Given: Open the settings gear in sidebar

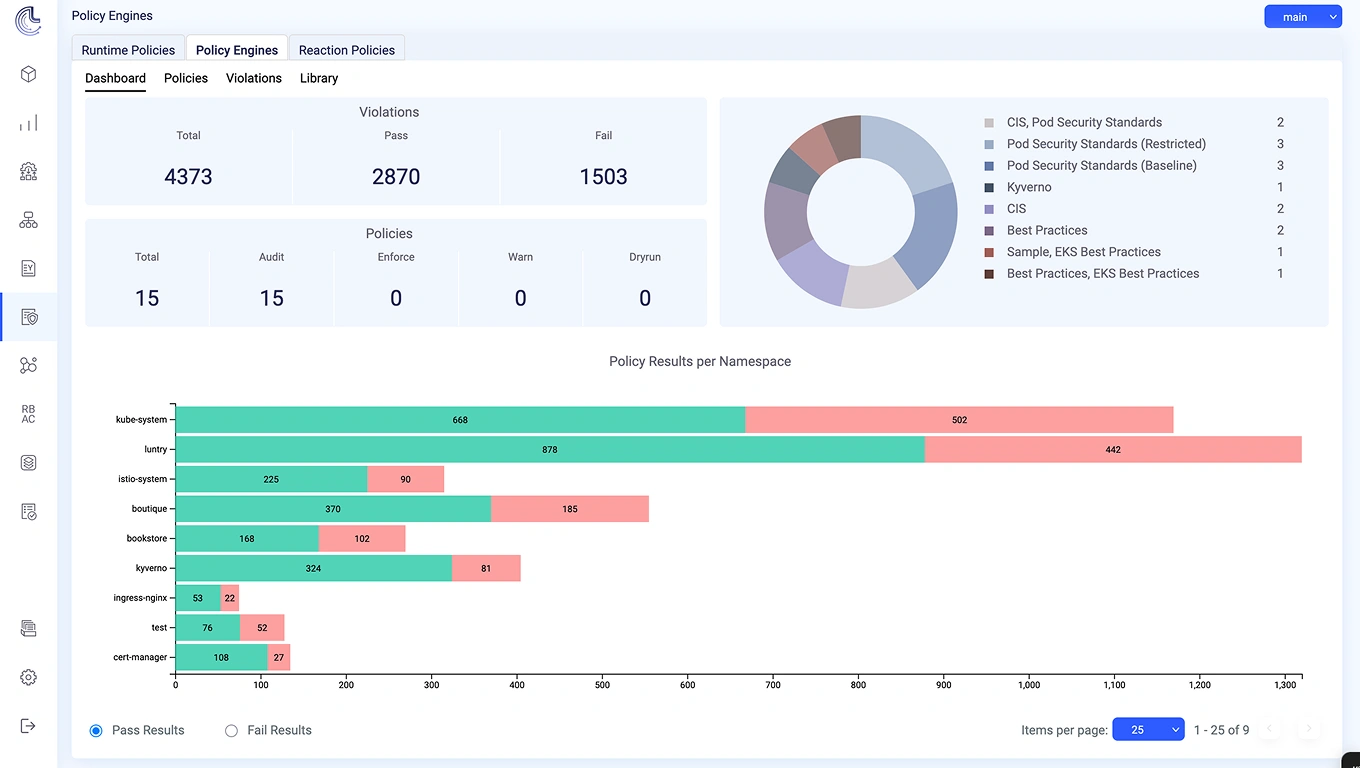Looking at the screenshot, I should click(28, 677).
